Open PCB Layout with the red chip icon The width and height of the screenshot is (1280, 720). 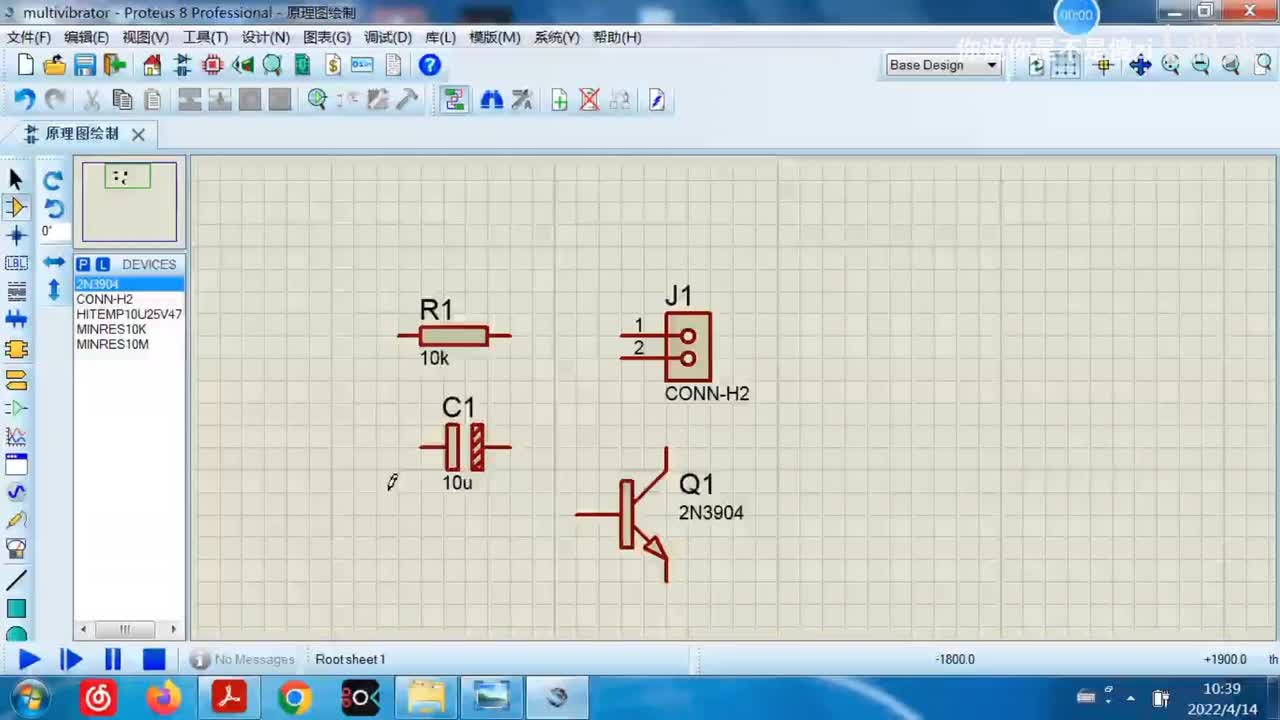tap(212, 65)
